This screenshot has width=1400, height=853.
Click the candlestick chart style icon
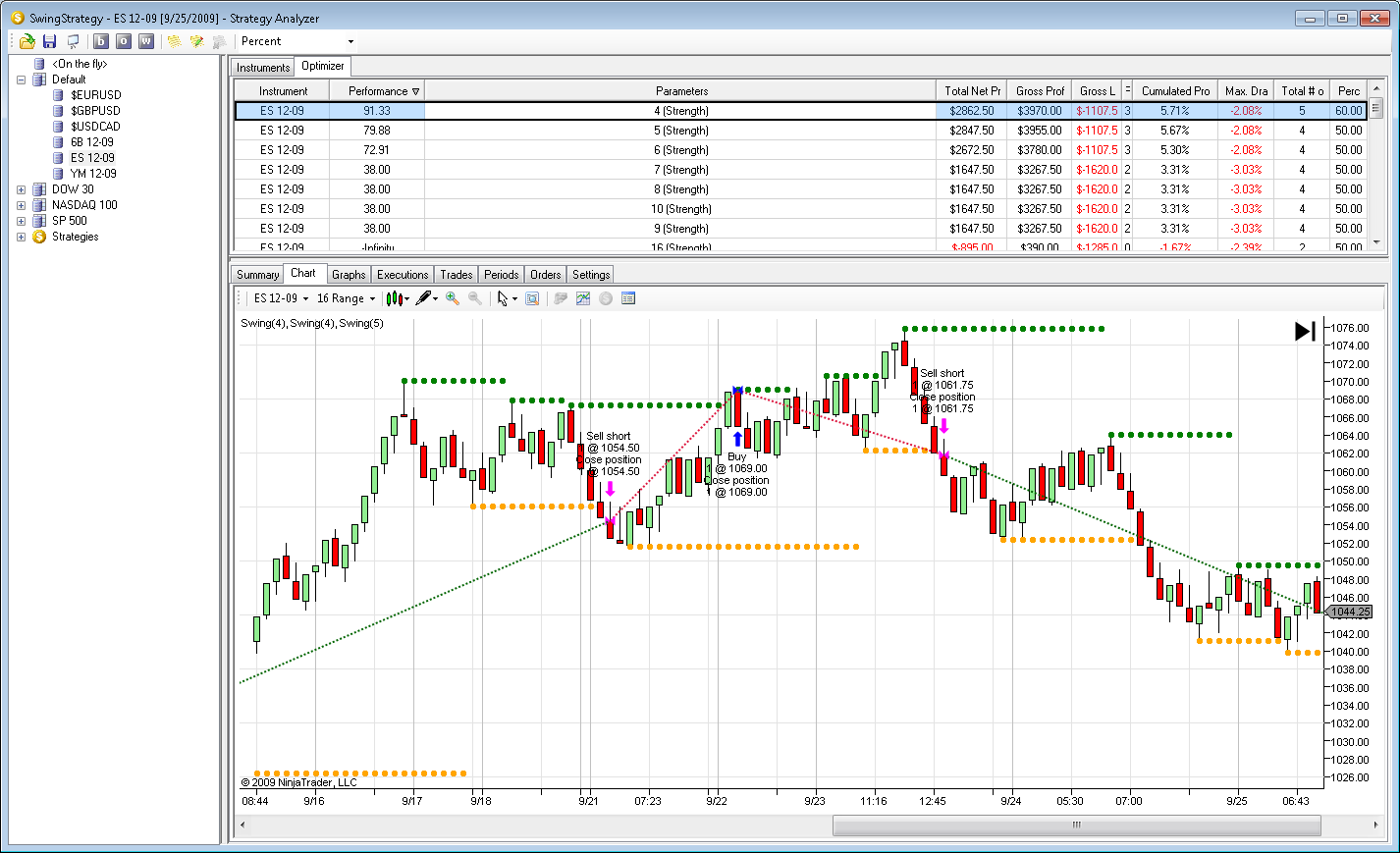(393, 298)
